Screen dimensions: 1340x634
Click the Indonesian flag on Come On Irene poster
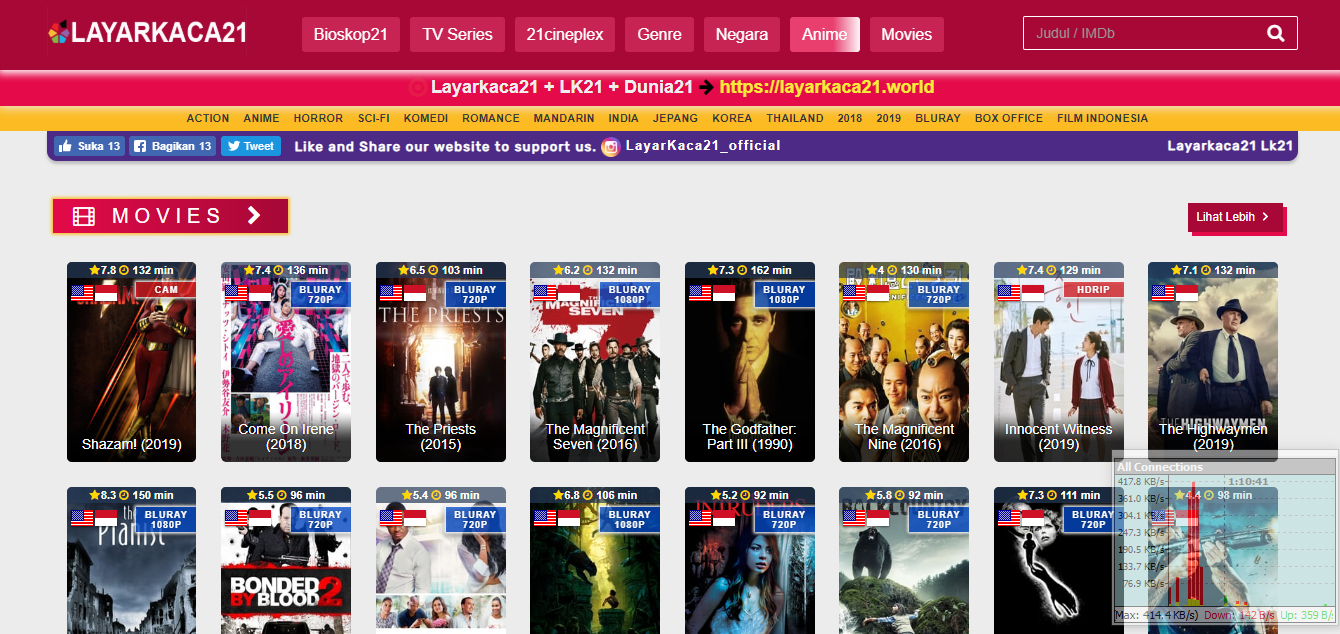pos(259,293)
